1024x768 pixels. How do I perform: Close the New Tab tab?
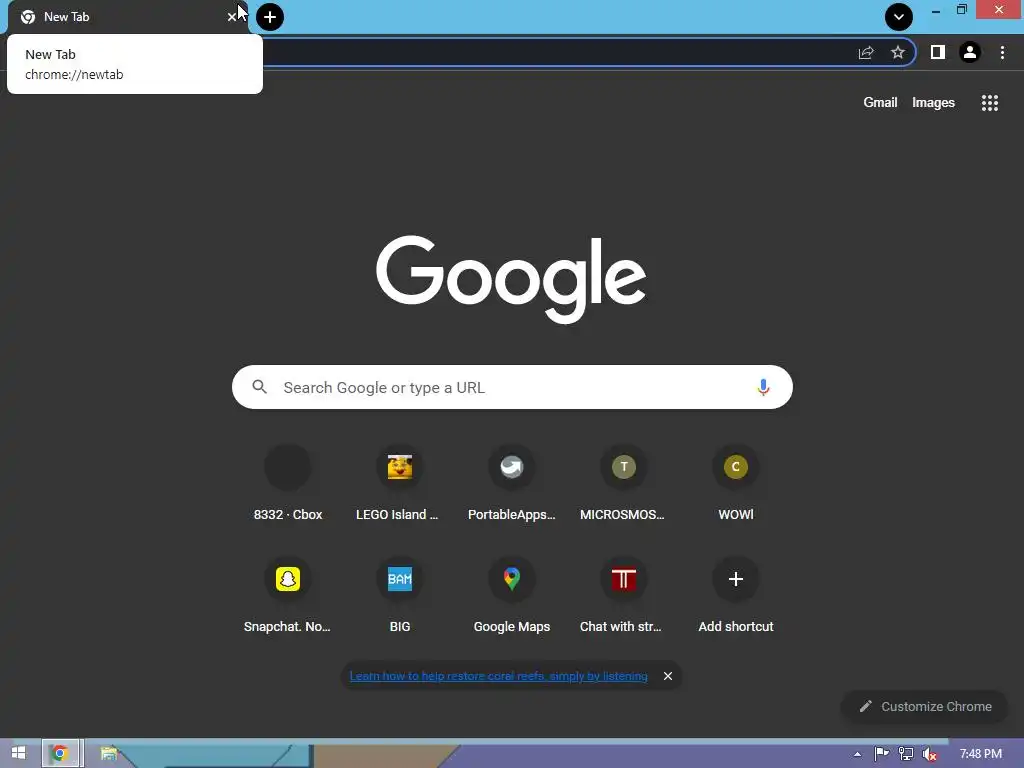(232, 17)
